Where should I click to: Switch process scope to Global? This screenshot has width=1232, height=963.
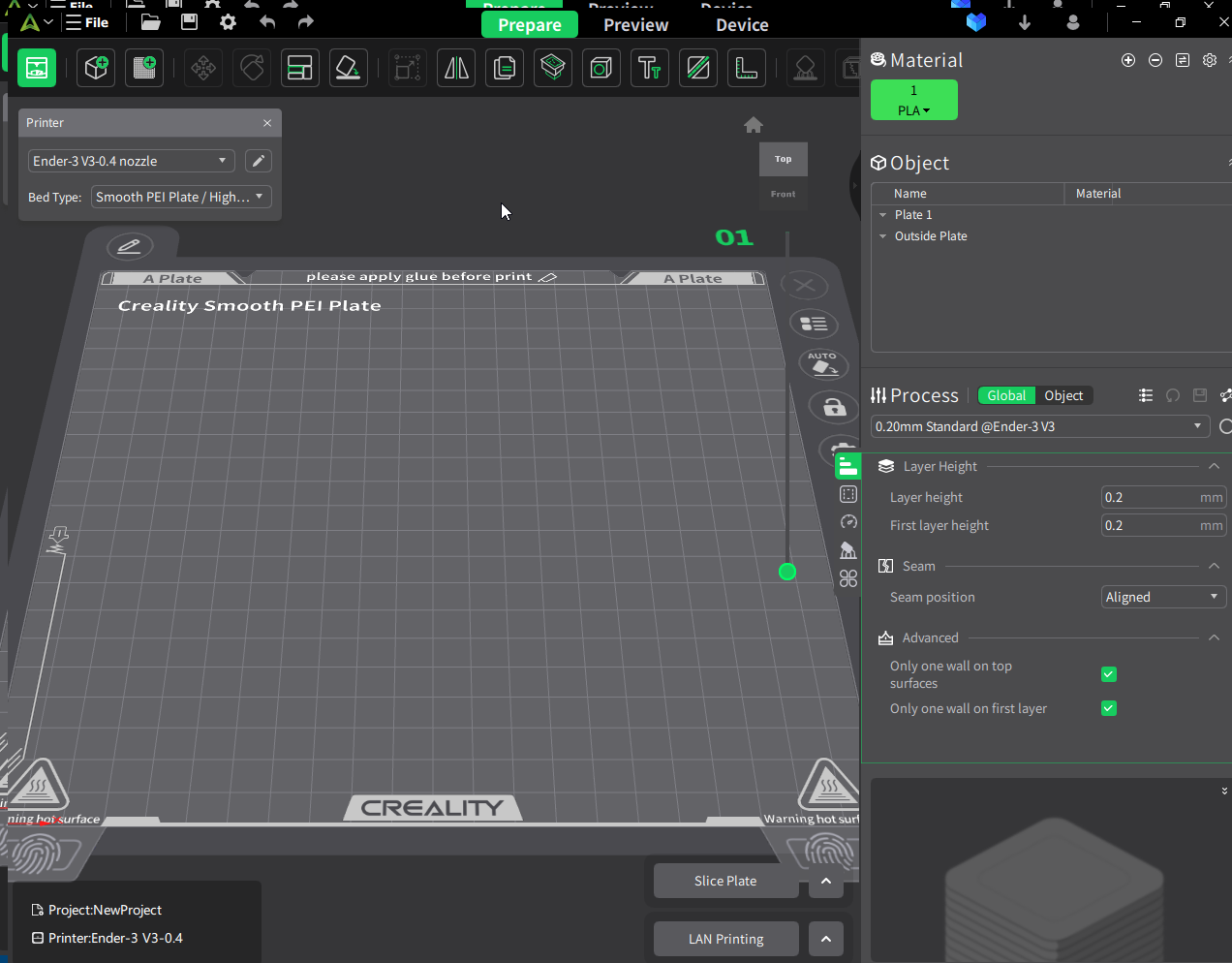click(x=1006, y=395)
